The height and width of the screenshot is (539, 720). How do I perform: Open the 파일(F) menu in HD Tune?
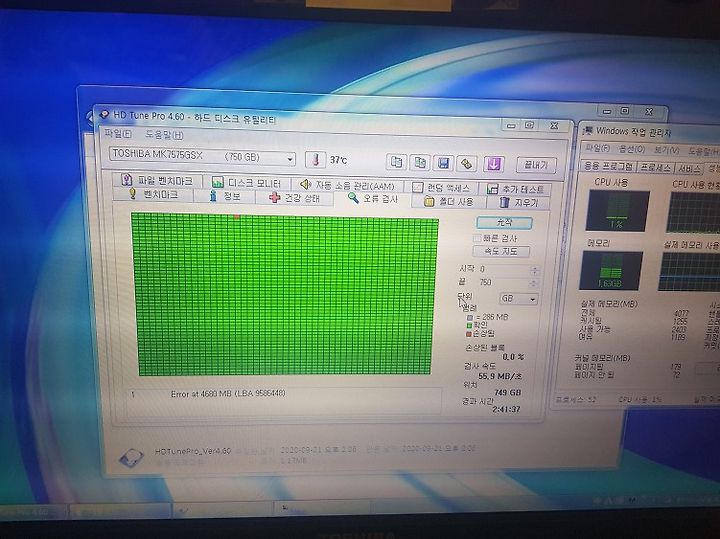coord(118,134)
